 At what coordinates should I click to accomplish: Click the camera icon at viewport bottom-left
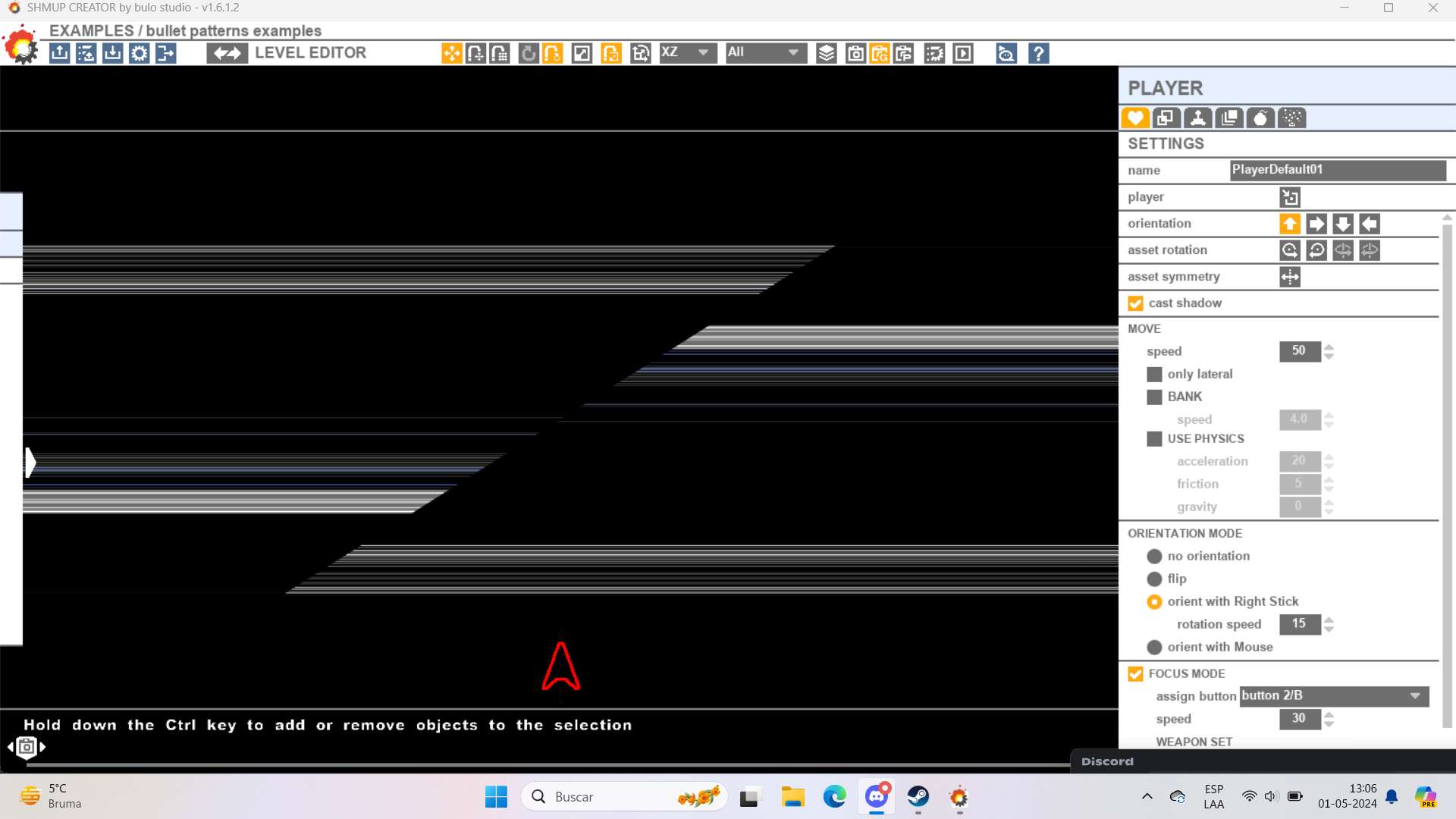click(27, 747)
